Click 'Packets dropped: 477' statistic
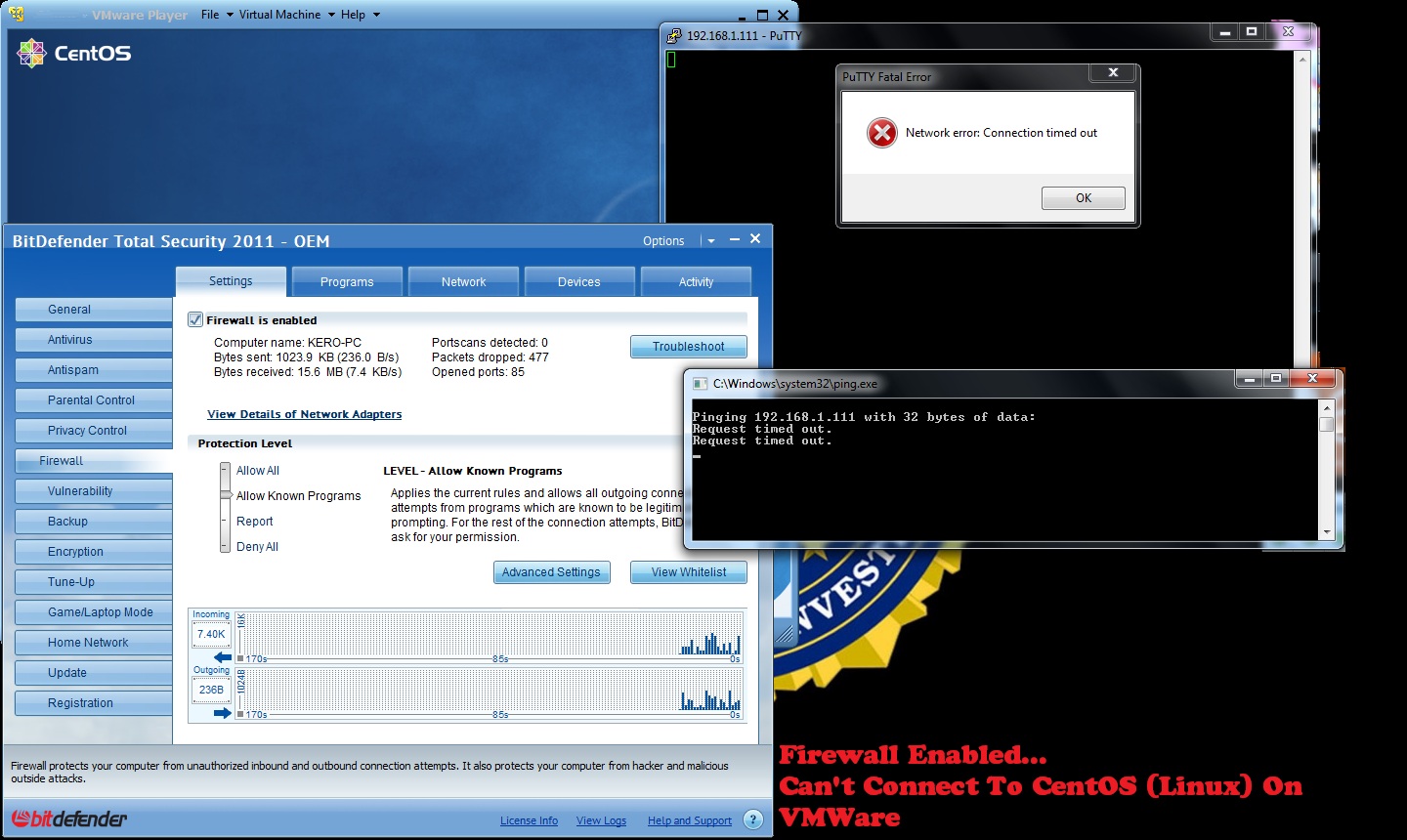Viewport: 1407px width, 840px height. click(x=490, y=357)
